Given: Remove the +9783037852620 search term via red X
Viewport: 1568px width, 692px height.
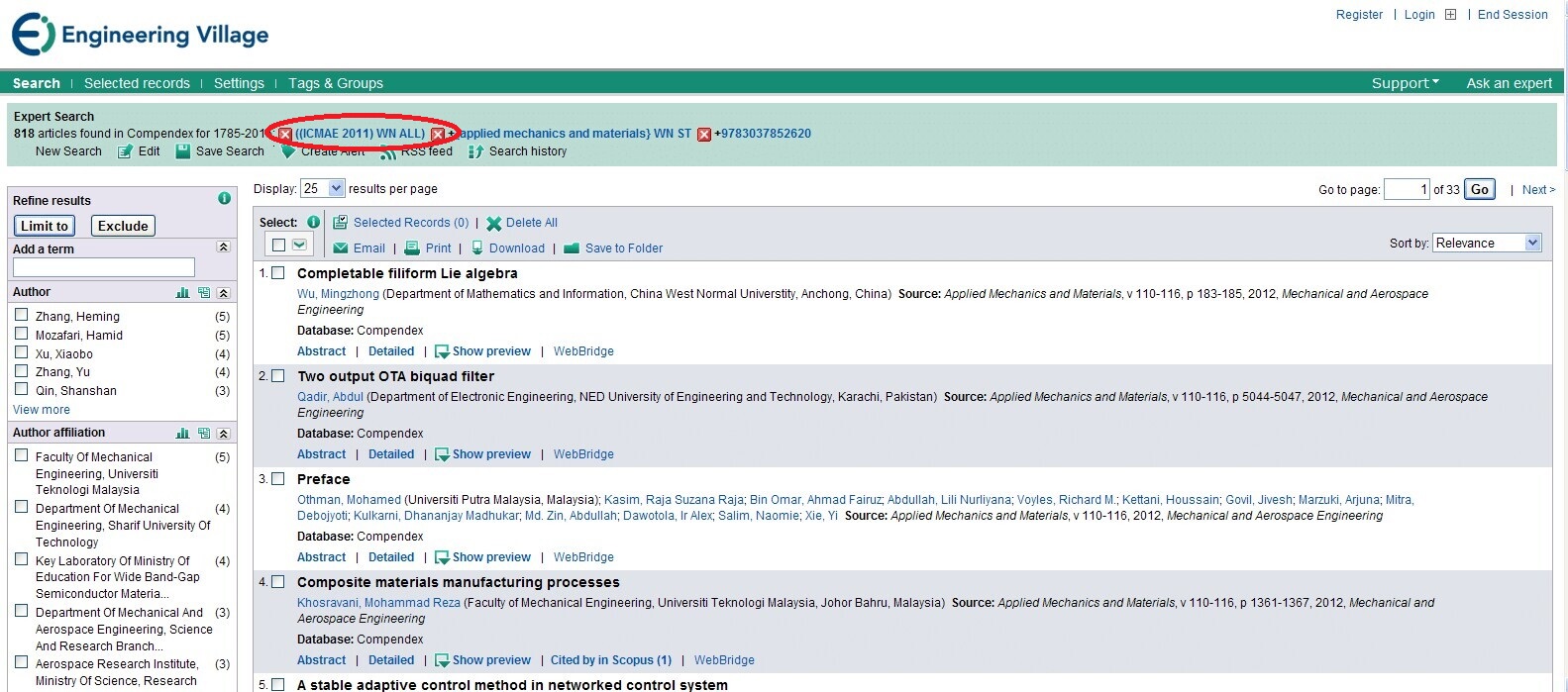Looking at the screenshot, I should [704, 135].
